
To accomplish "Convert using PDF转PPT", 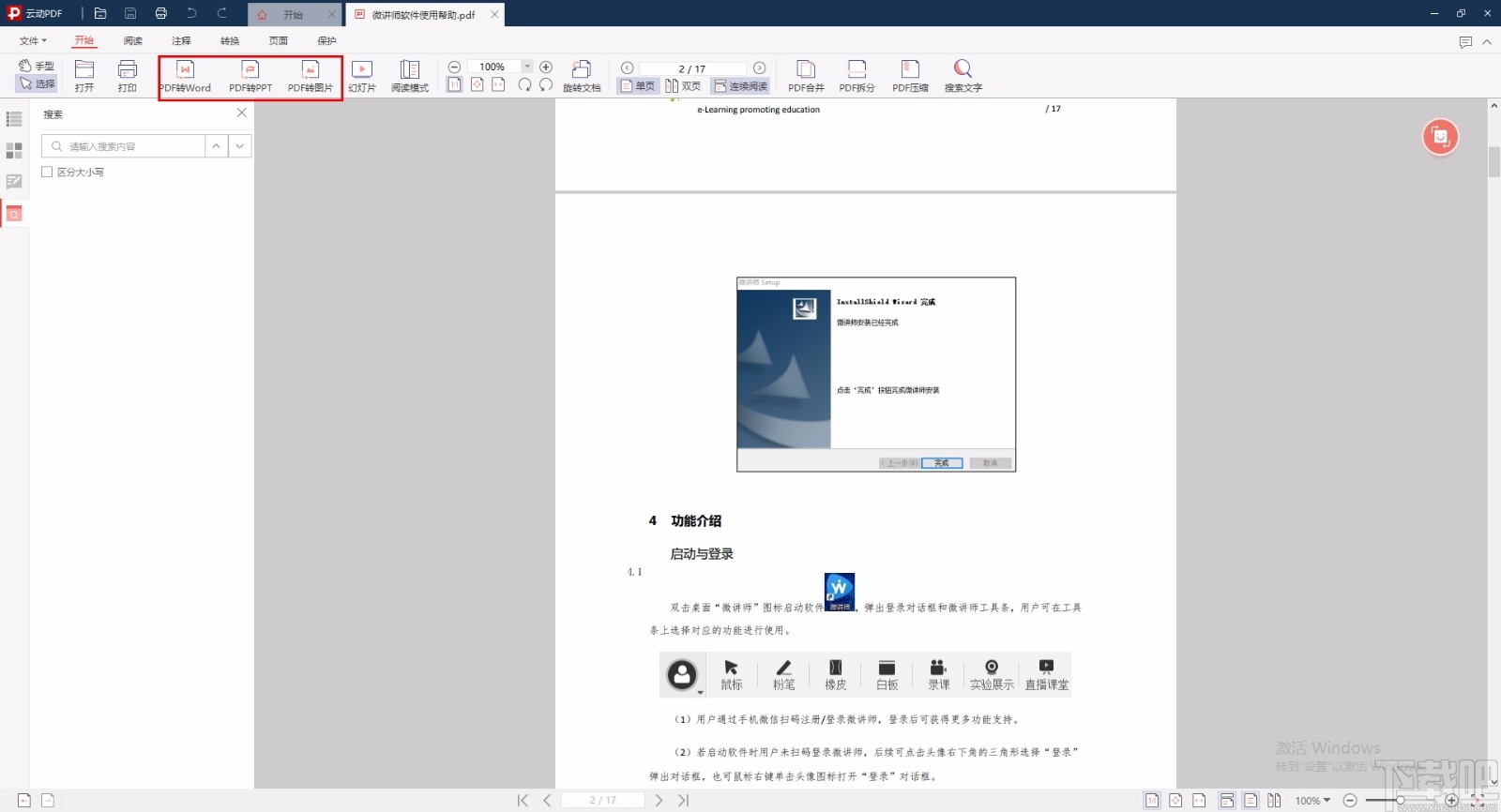I will [250, 77].
